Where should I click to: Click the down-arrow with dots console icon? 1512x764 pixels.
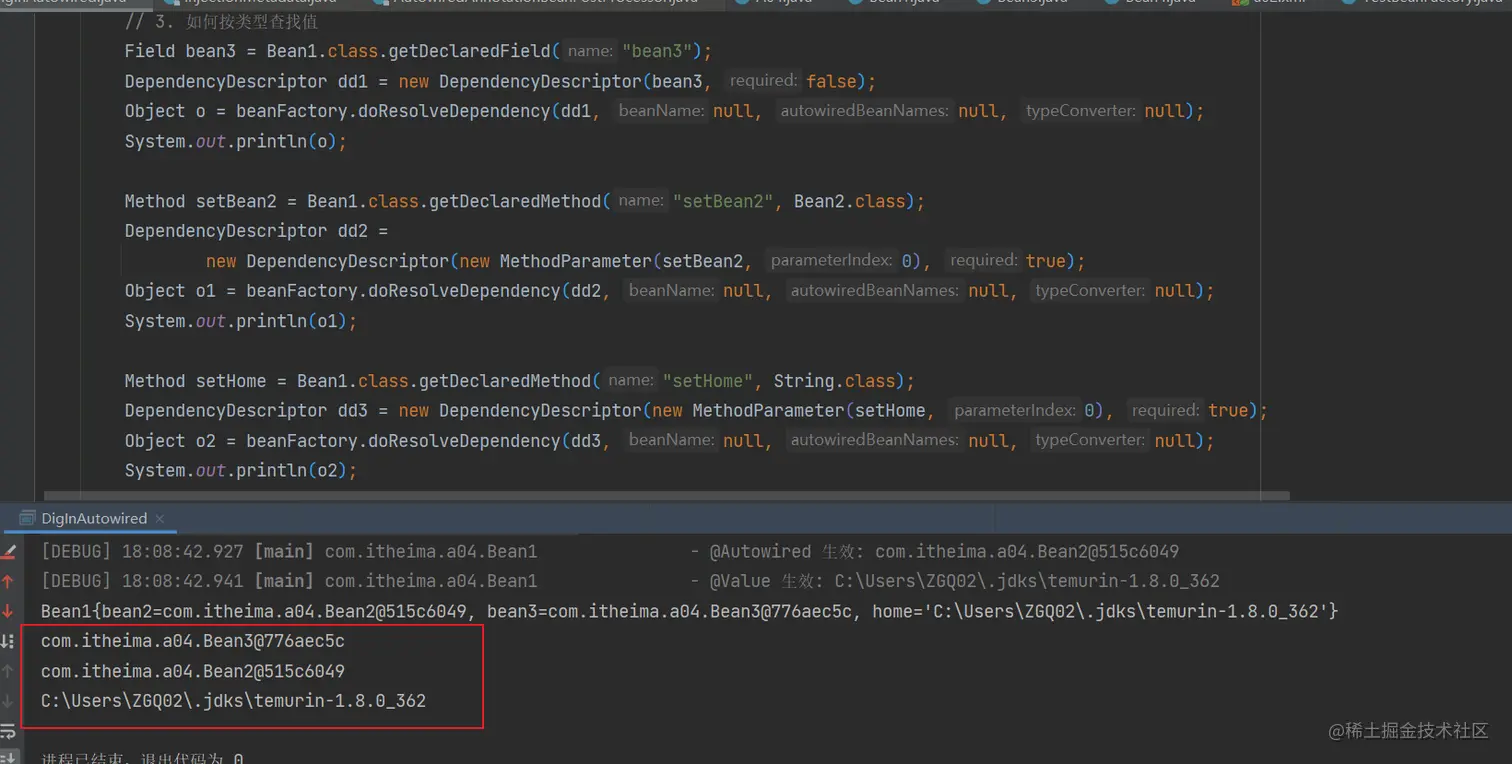tap(9, 641)
